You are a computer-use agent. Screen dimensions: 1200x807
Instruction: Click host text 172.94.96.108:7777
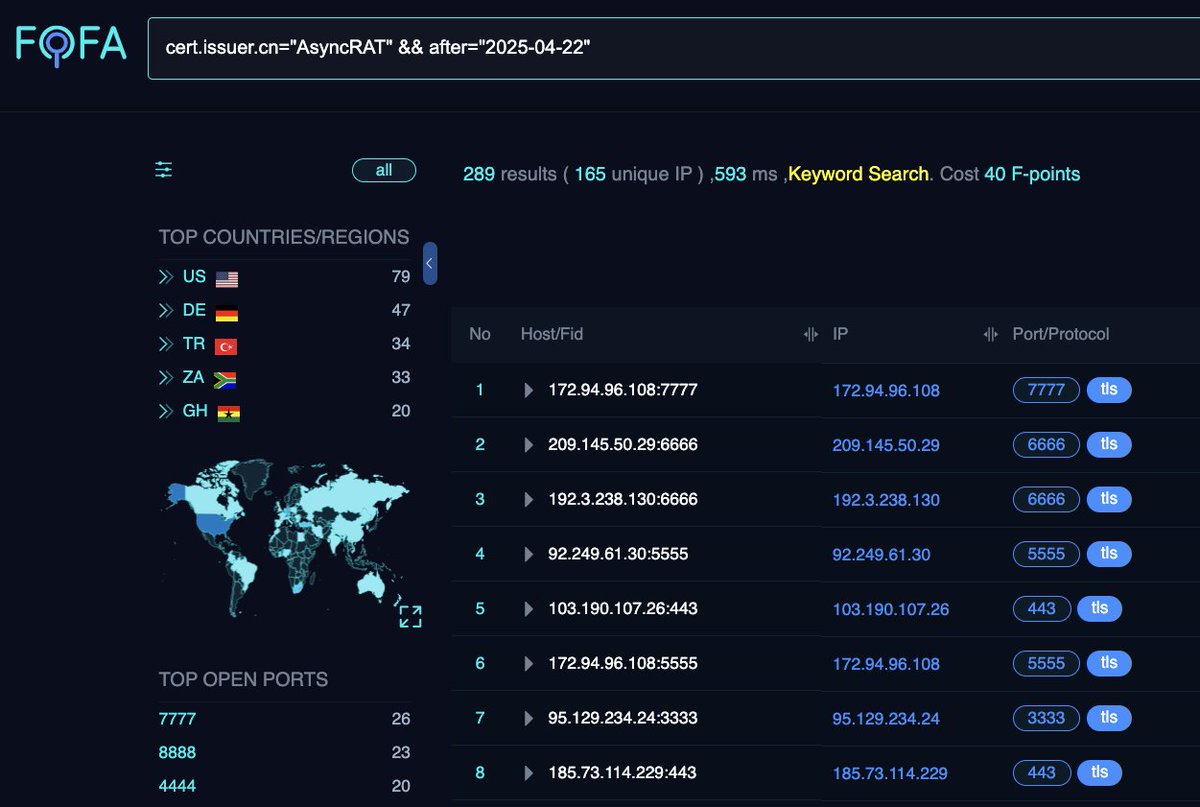click(x=623, y=390)
